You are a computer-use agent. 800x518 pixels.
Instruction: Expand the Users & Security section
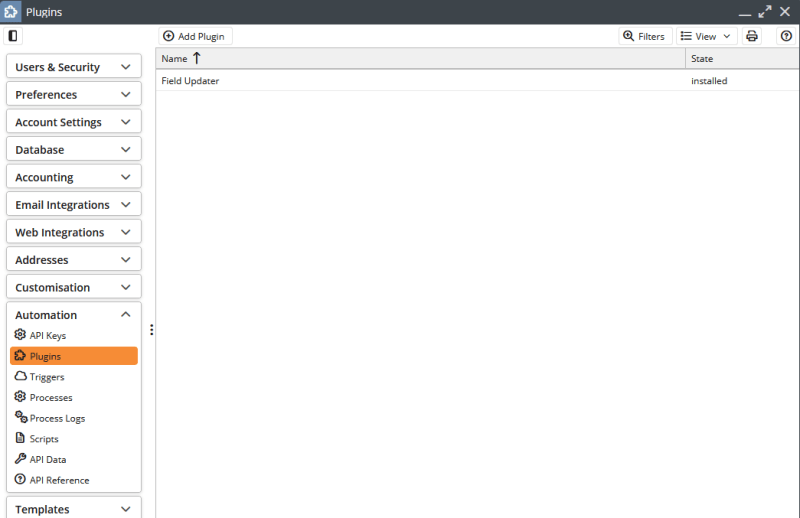pos(73,67)
